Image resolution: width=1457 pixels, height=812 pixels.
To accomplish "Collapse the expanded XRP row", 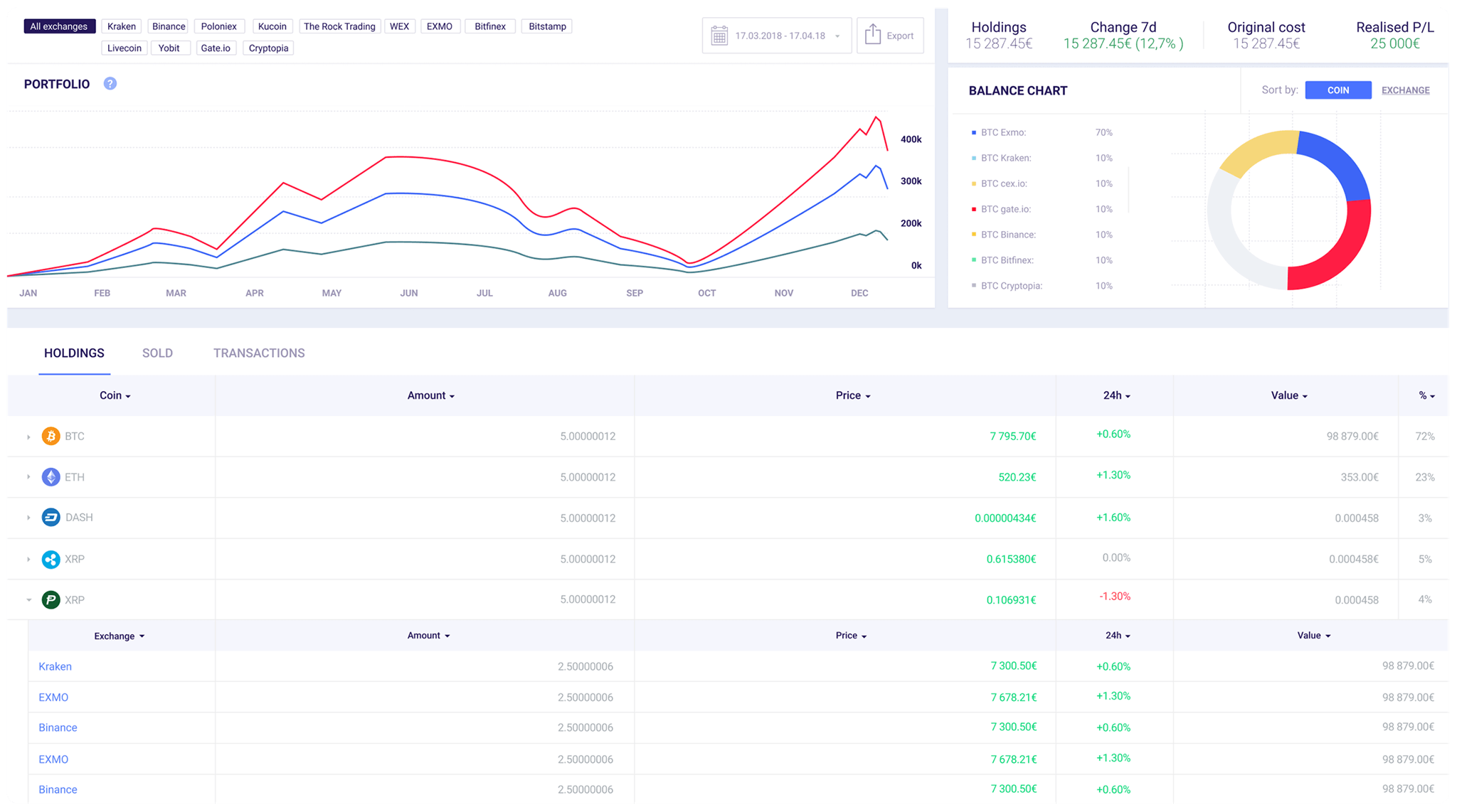I will tap(28, 600).
